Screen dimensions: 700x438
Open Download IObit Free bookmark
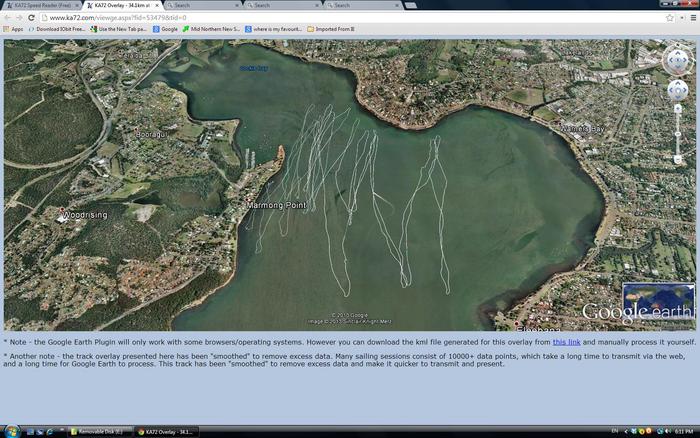(x=57, y=29)
